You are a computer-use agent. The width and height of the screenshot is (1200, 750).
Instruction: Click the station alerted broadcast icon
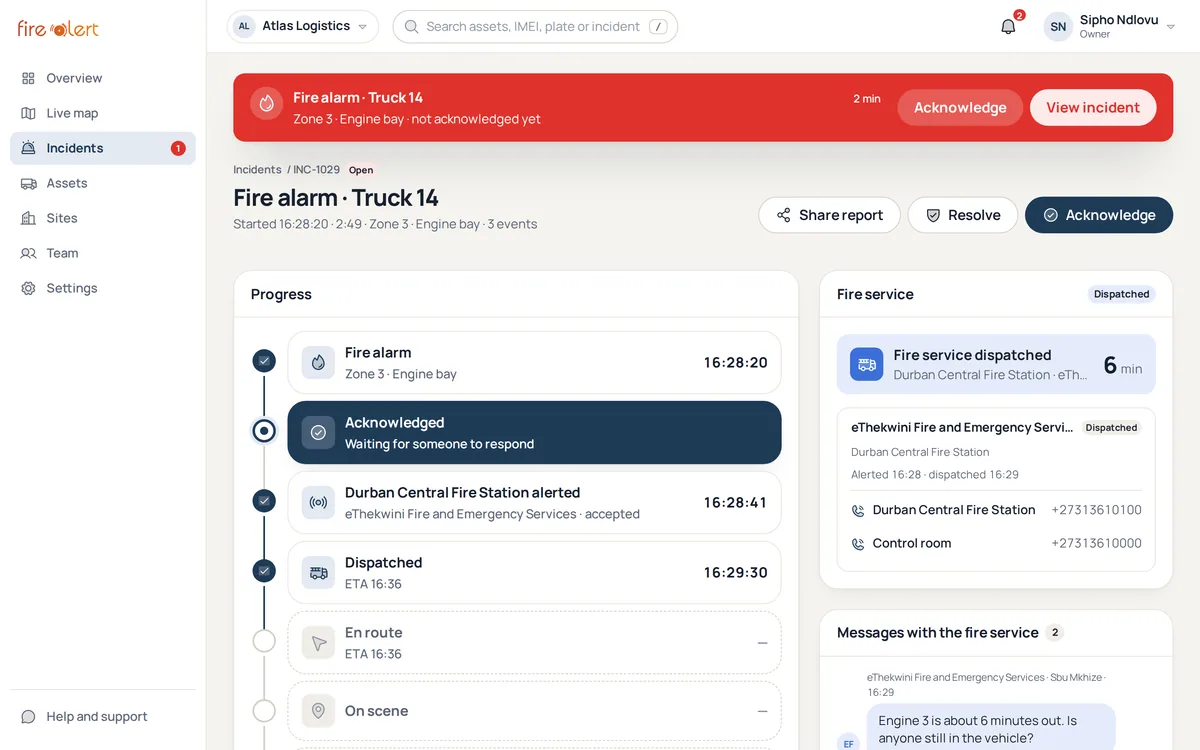pyautogui.click(x=318, y=503)
